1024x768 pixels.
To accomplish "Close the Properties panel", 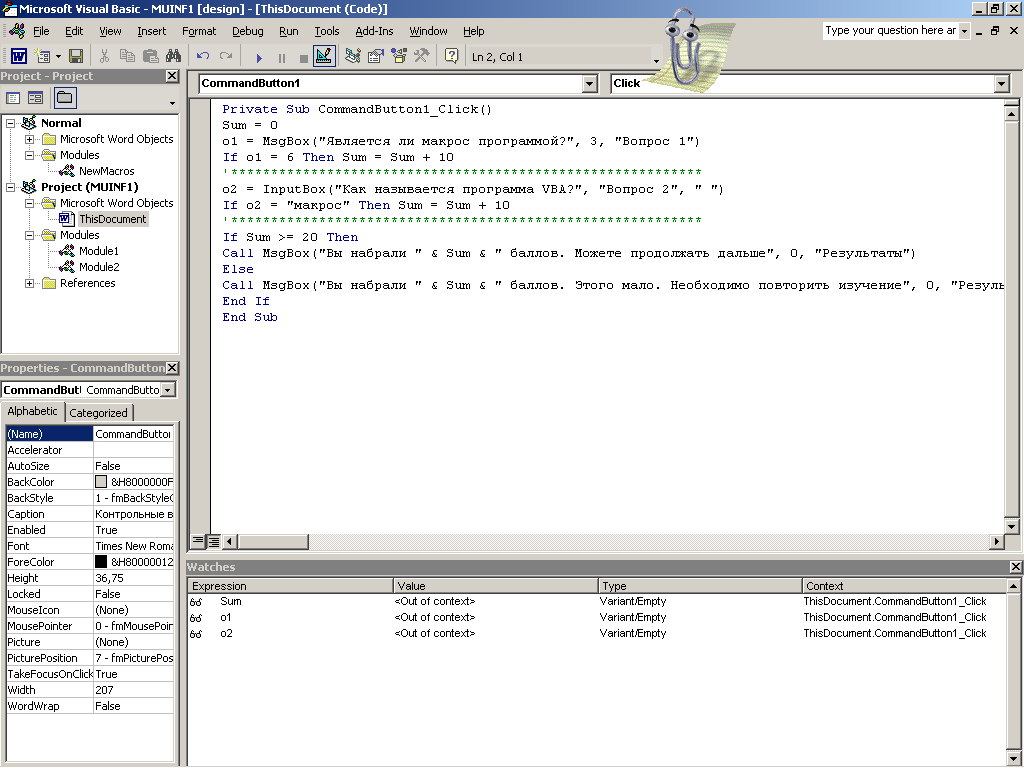I will [172, 368].
